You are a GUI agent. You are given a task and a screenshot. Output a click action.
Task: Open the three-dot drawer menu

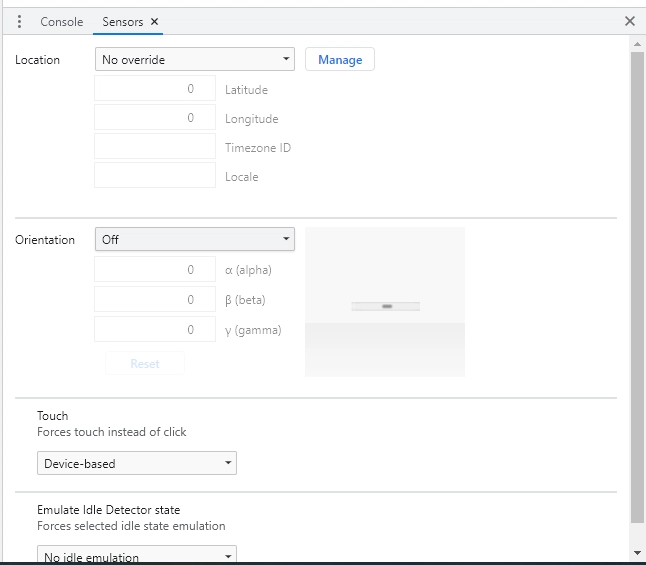pos(19,21)
